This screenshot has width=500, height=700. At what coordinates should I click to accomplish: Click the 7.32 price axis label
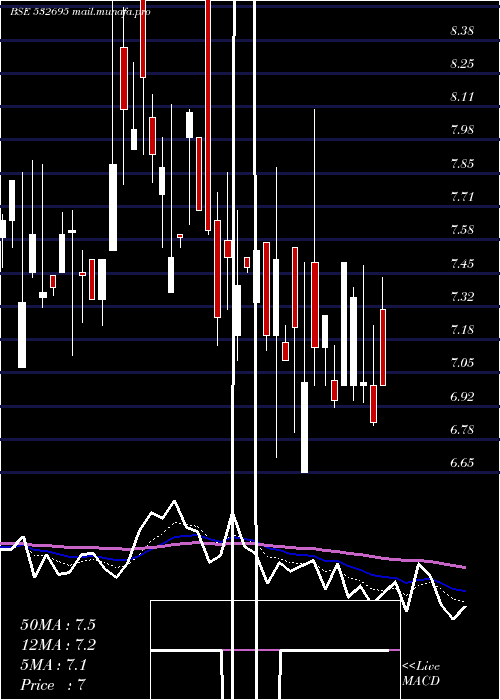click(x=462, y=296)
